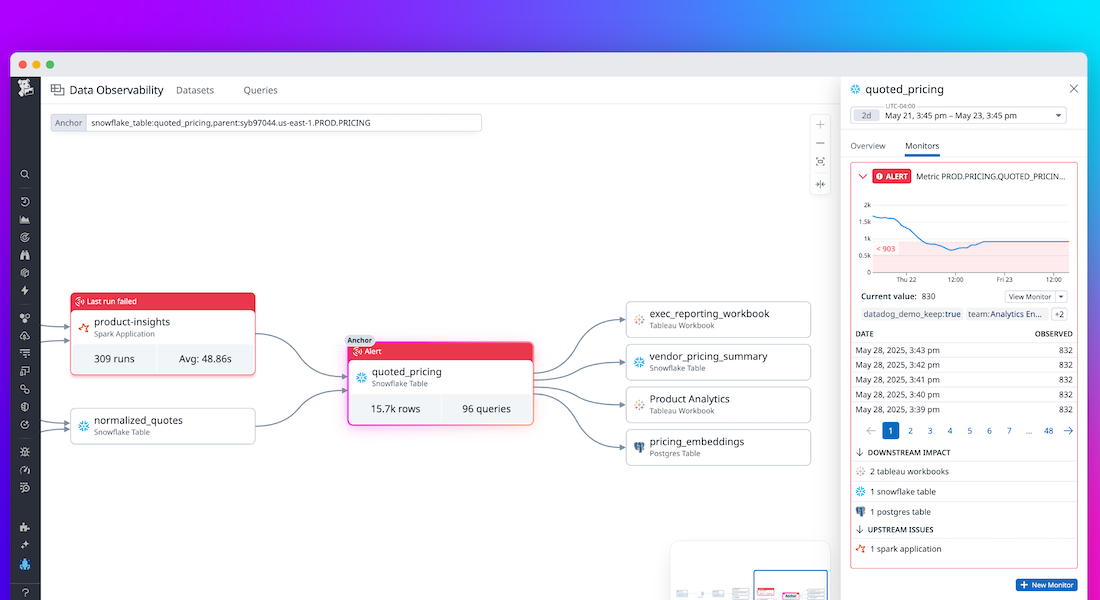Image resolution: width=1100 pixels, height=600 pixels.
Task: Open the help question mark icon
Action: [x=25, y=593]
